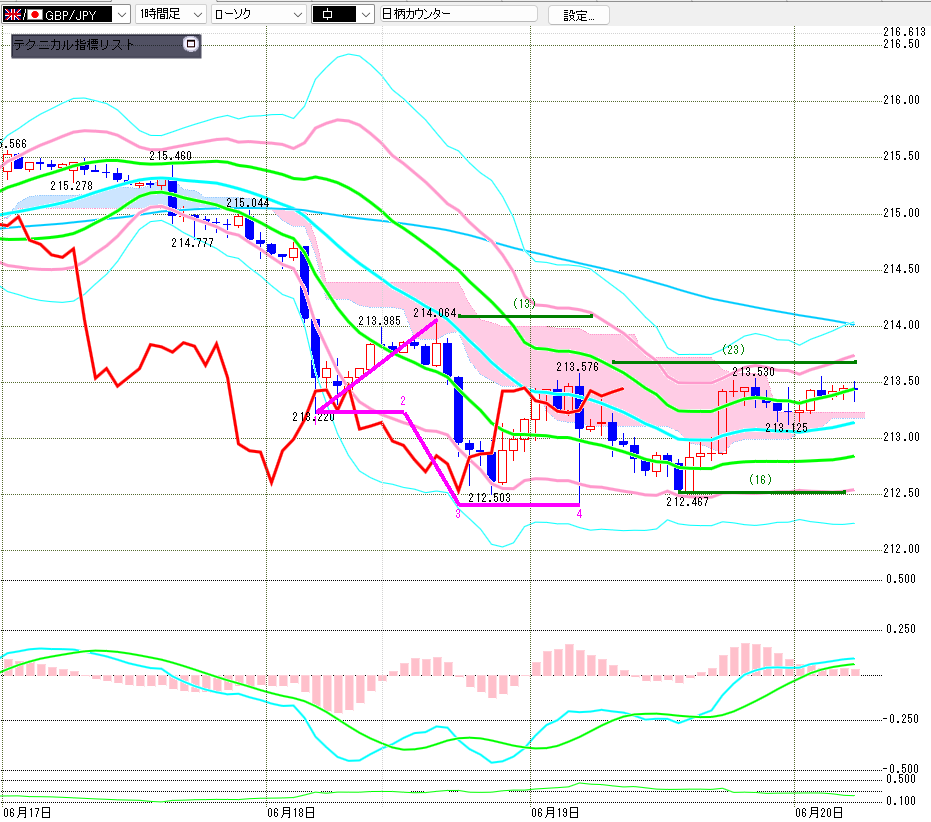Click the 215.044 price label
The height and width of the screenshot is (822, 931).
pos(248,203)
